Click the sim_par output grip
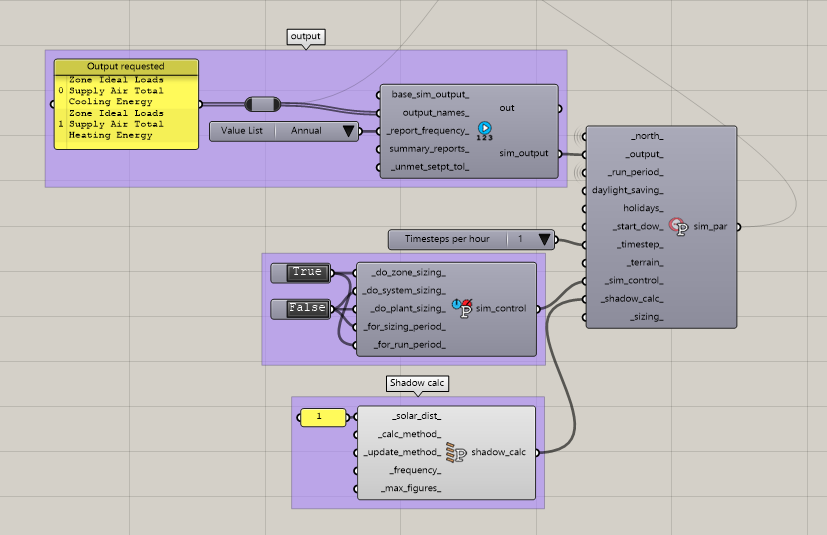 (x=740, y=227)
